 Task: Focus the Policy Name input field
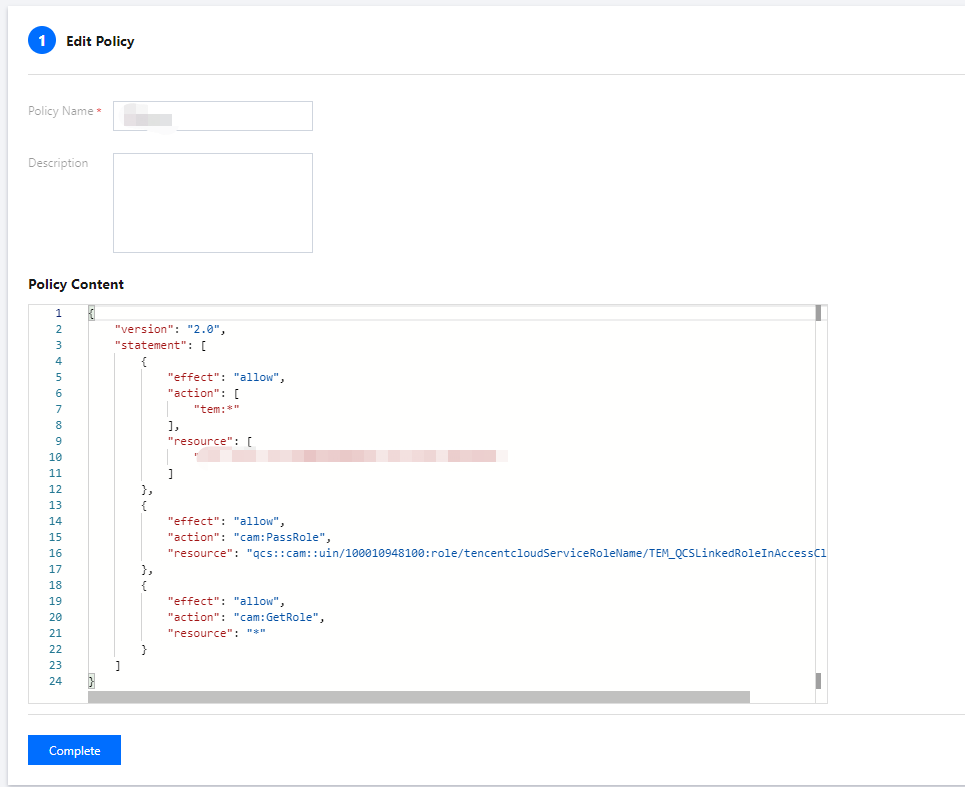(x=212, y=116)
